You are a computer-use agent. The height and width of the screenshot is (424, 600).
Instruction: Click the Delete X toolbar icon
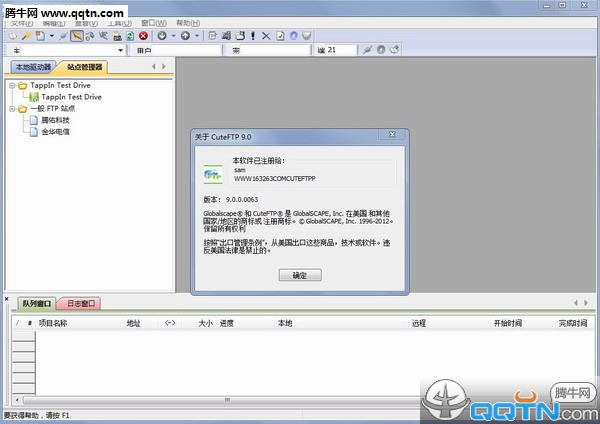pos(266,36)
